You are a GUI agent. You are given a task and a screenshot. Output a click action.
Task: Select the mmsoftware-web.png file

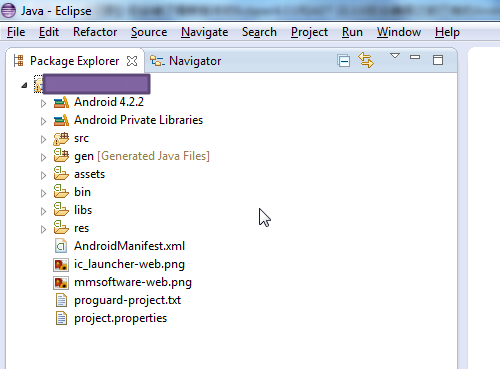tap(133, 282)
